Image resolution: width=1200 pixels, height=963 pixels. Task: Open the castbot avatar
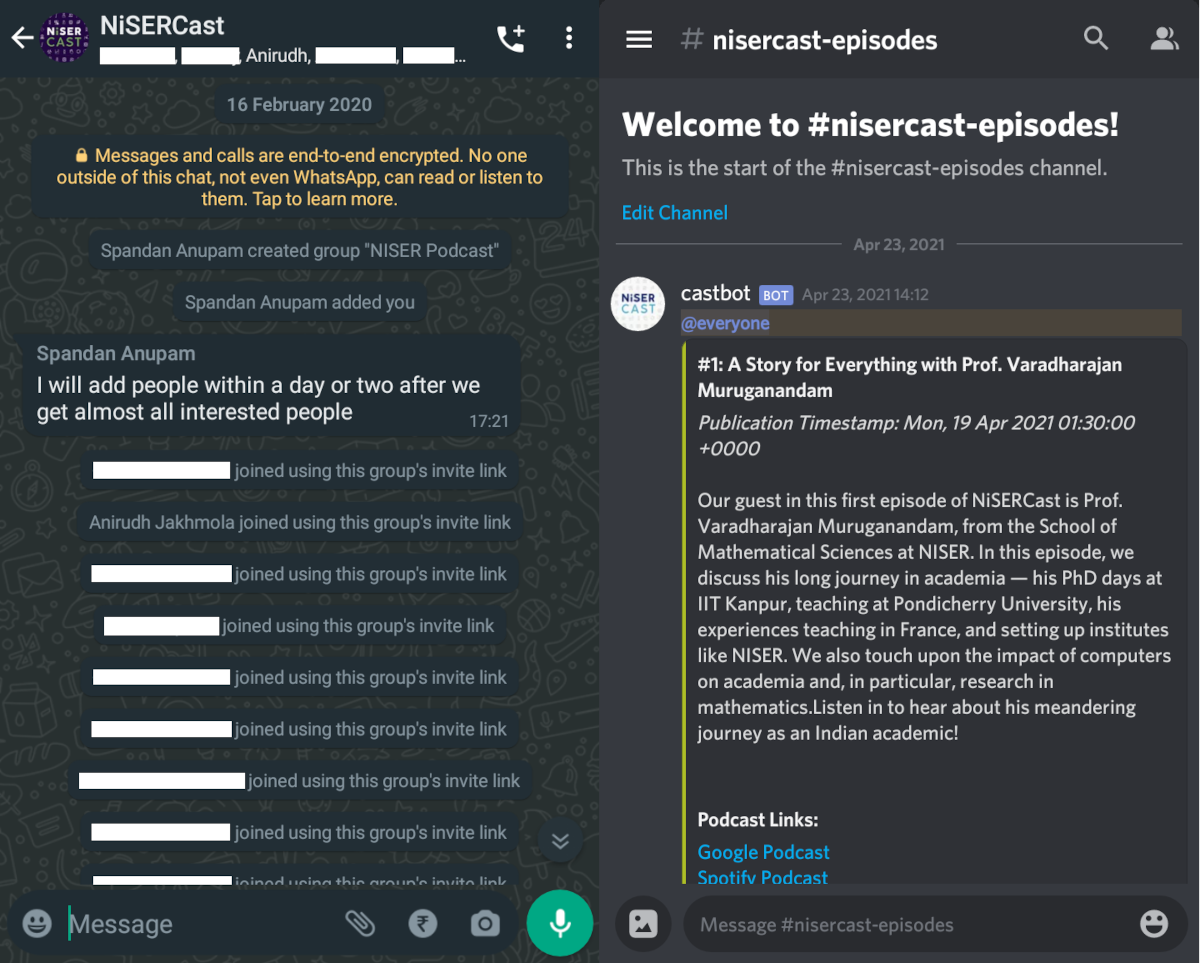pos(638,304)
